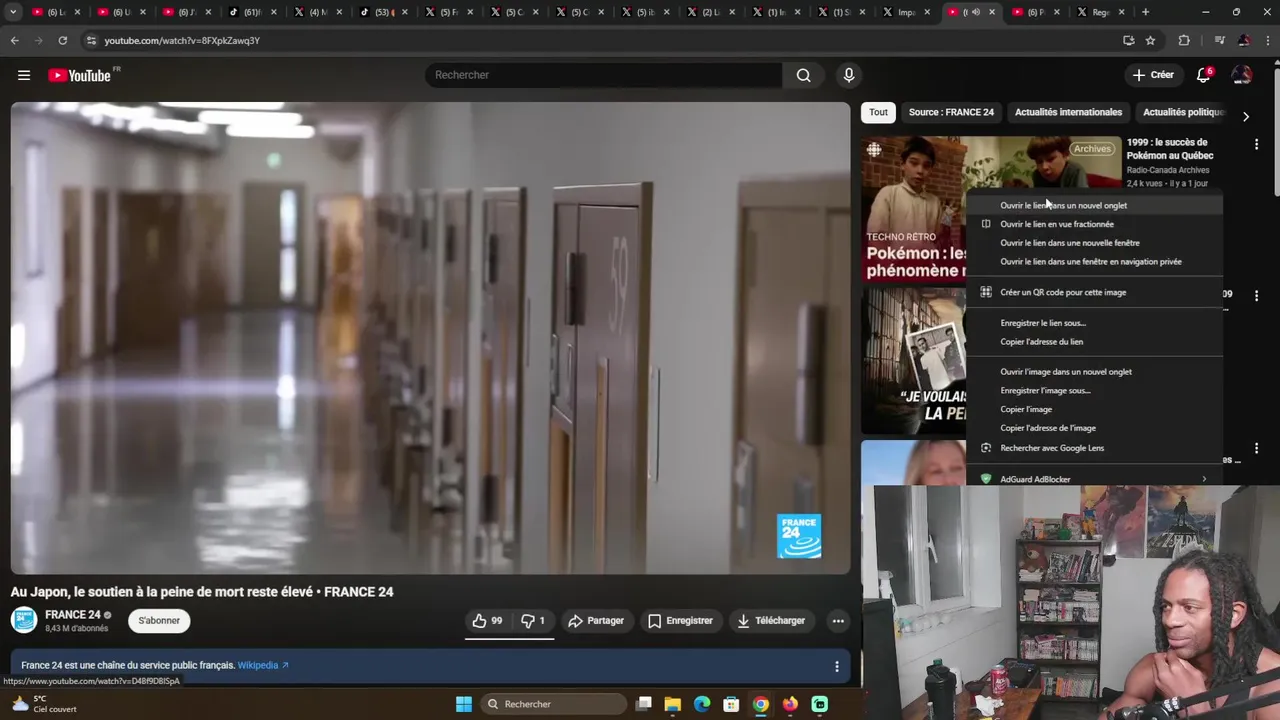Screen dimensions: 1280x720
Task: Open the tab search dropdown
Action: click(13, 12)
